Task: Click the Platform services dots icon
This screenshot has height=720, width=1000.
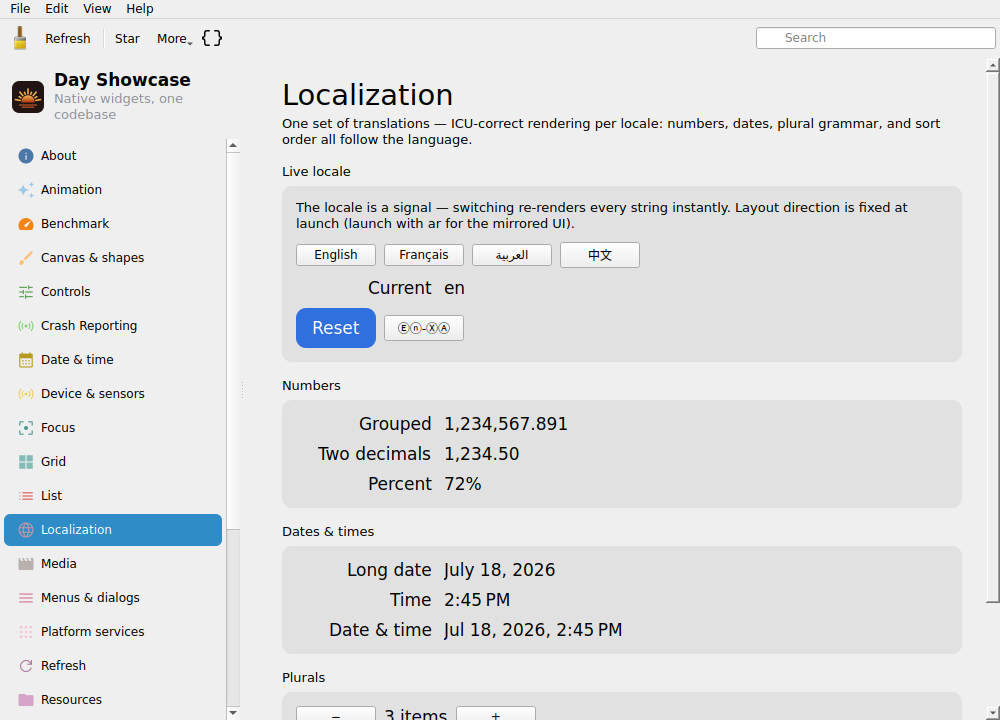Action: point(26,632)
